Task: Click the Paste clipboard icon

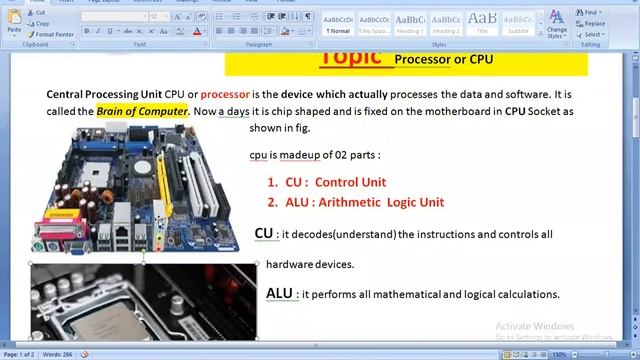Action: (x=14, y=17)
